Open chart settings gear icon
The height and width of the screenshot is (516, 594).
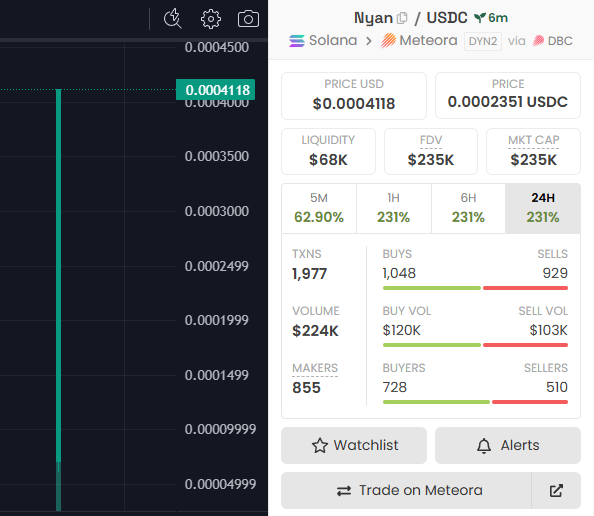coord(211,19)
